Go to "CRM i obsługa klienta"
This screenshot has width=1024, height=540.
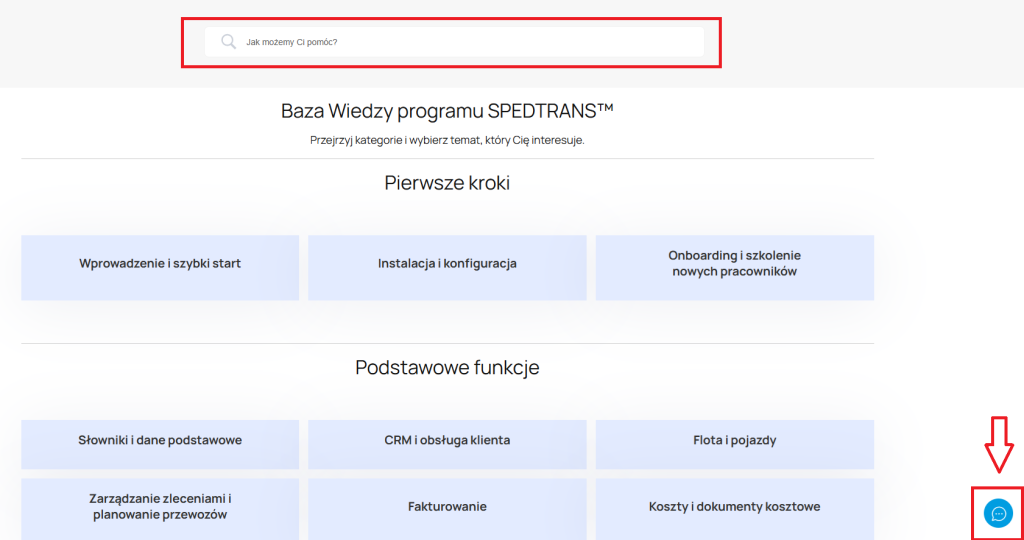point(447,442)
